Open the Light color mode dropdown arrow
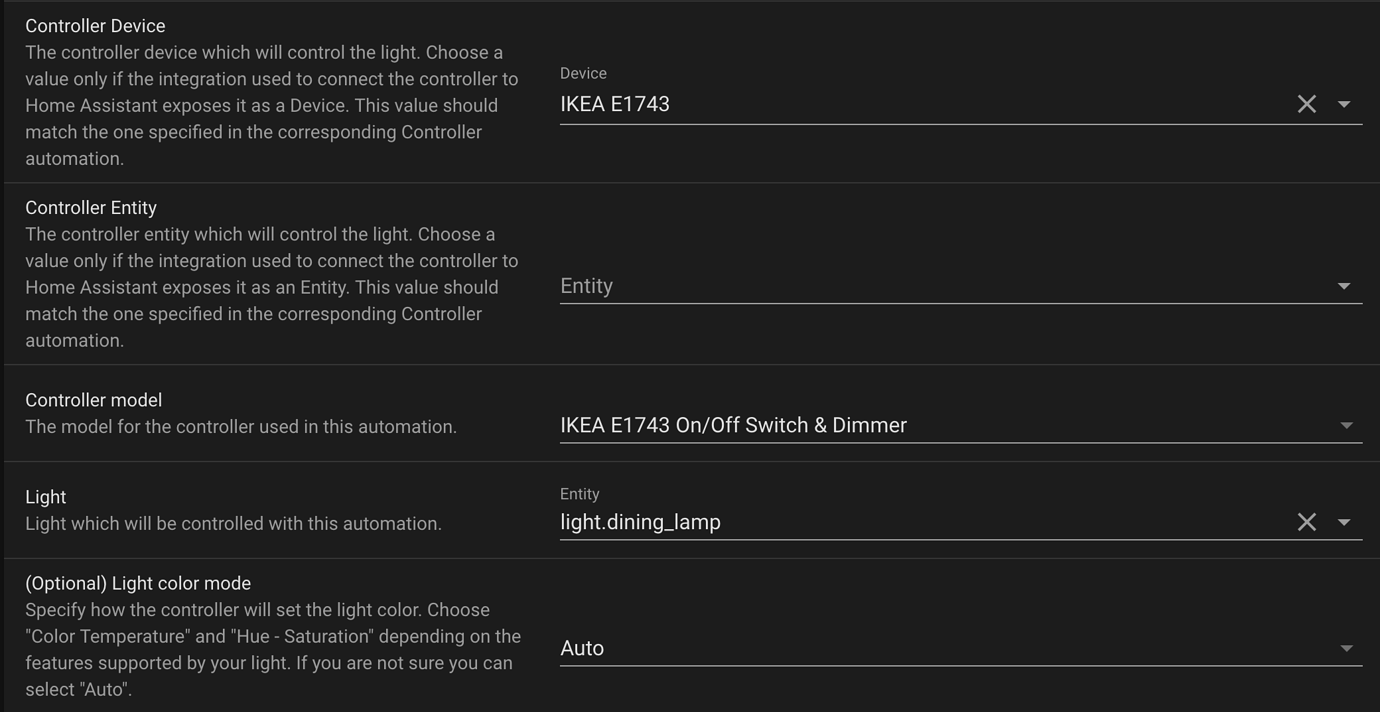The width and height of the screenshot is (1380, 712). [x=1345, y=647]
